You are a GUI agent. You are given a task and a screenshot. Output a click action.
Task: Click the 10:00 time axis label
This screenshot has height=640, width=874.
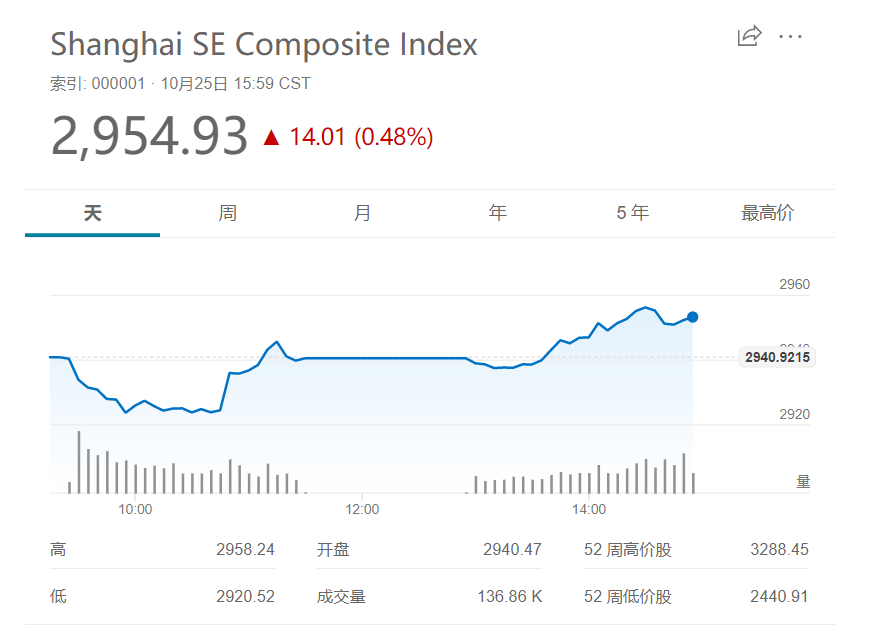coord(135,510)
